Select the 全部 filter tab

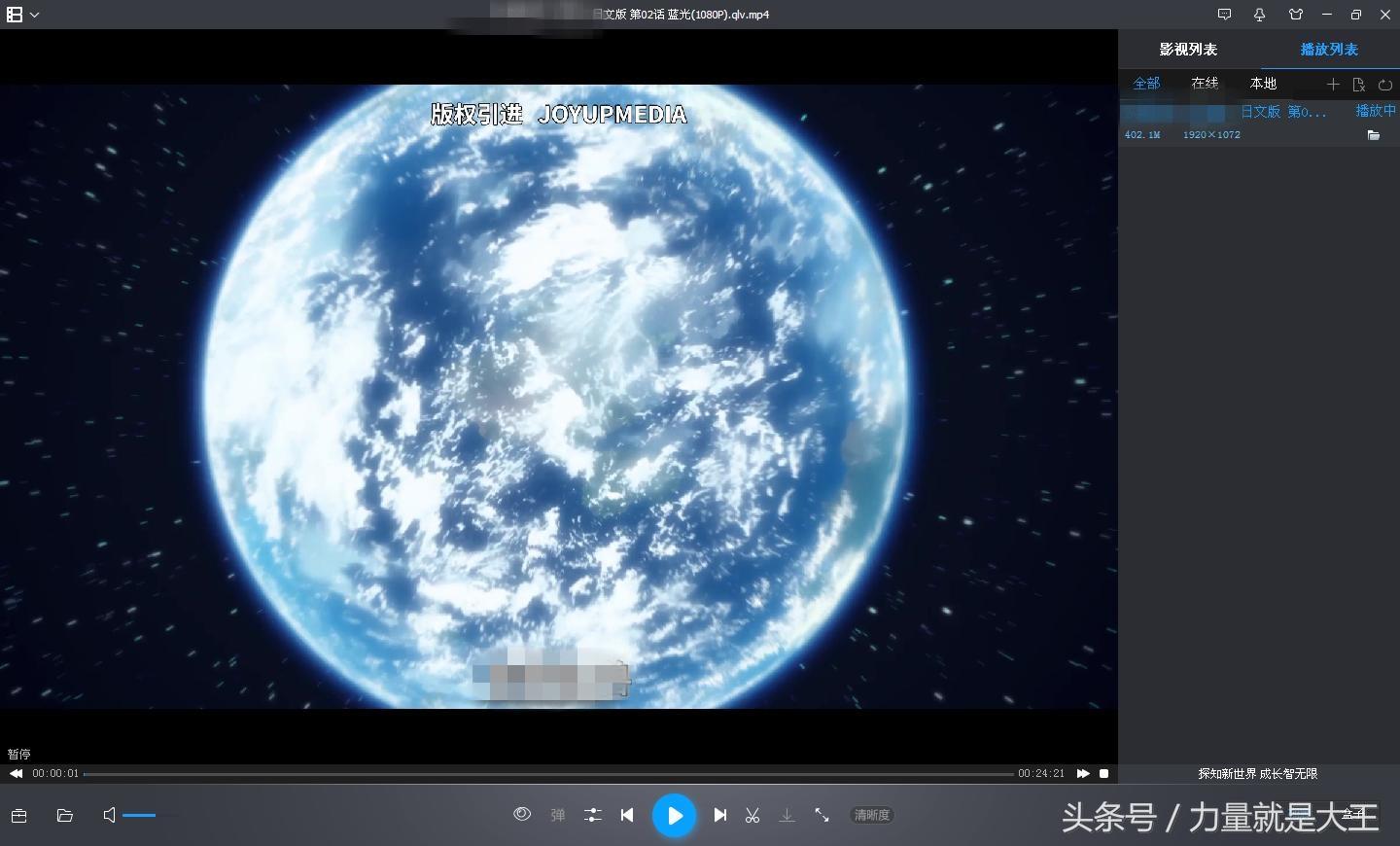coord(1146,84)
